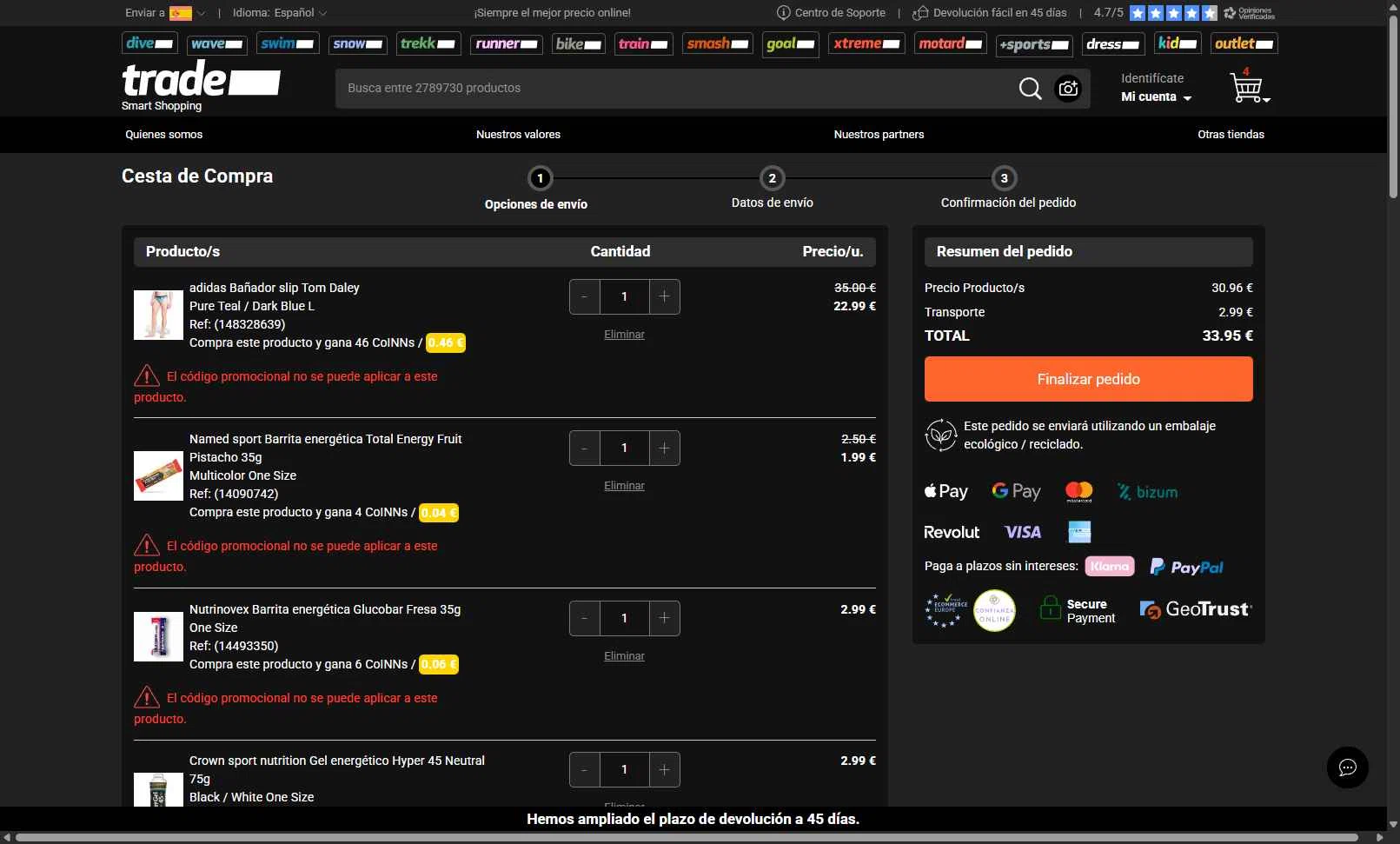Decrease quantity of adidas Bañador
Image resolution: width=1400 pixels, height=844 pixels.
pos(584,296)
